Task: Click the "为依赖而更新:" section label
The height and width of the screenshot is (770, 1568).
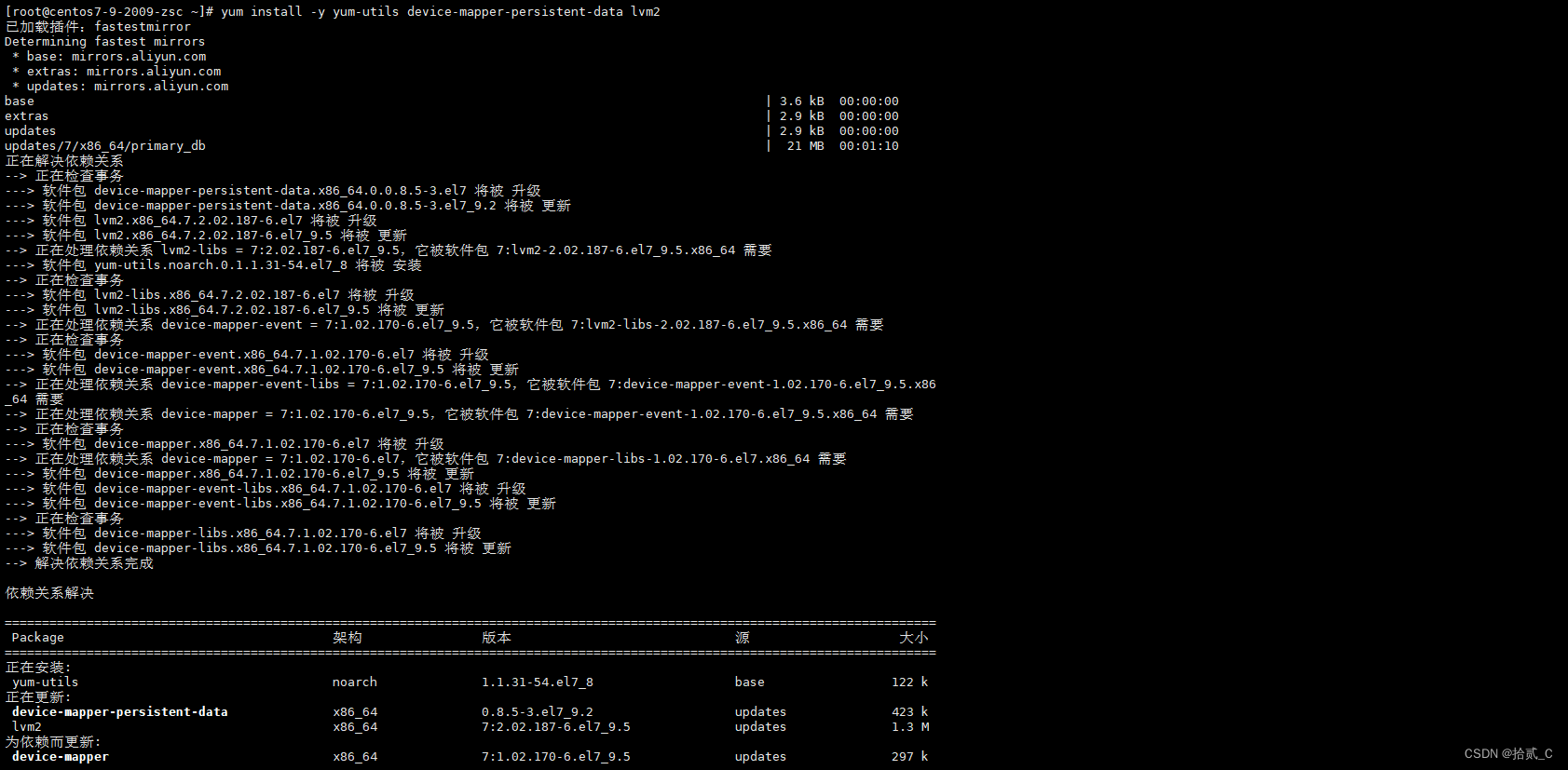Action: [53, 742]
